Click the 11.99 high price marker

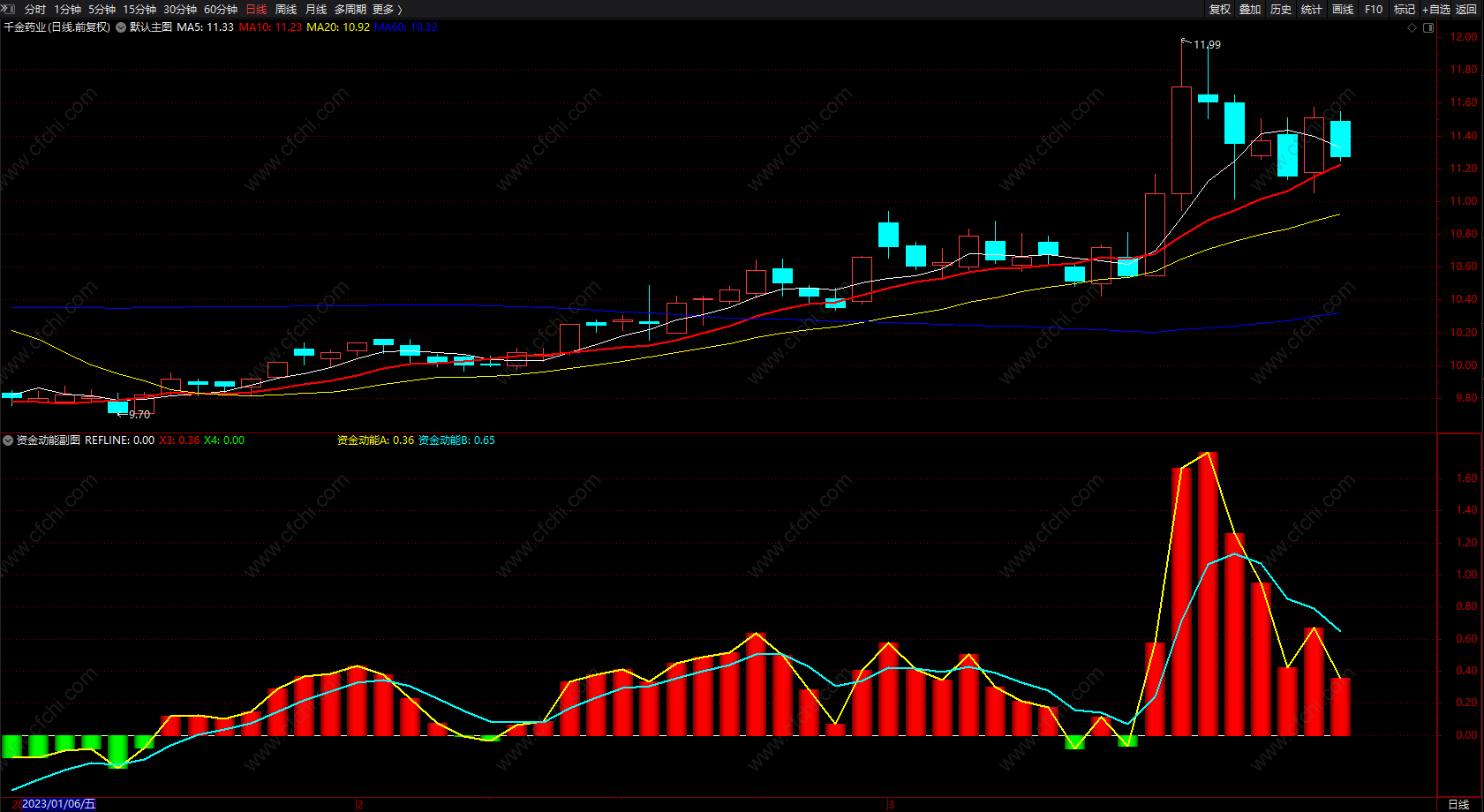pos(1207,45)
